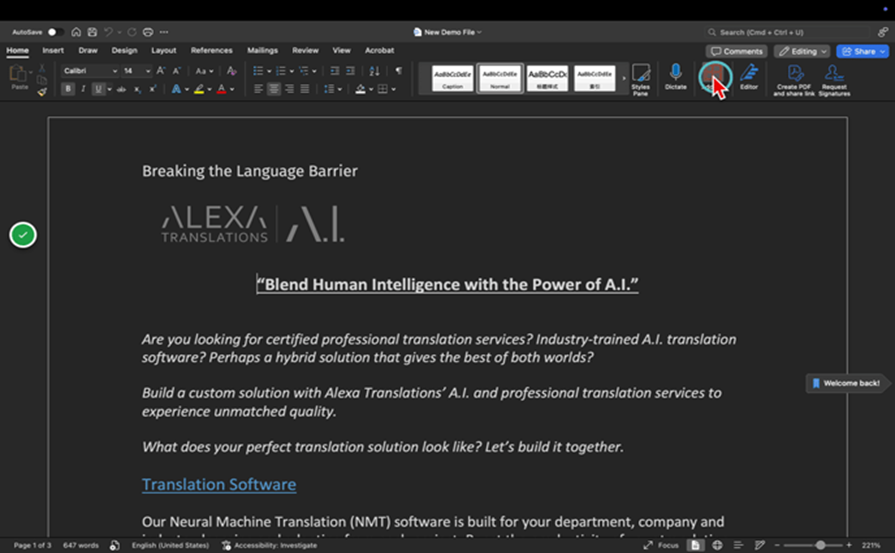Viewport: 895px width, 553px height.
Task: Click the Decrease Indent icon
Action: click(x=334, y=71)
